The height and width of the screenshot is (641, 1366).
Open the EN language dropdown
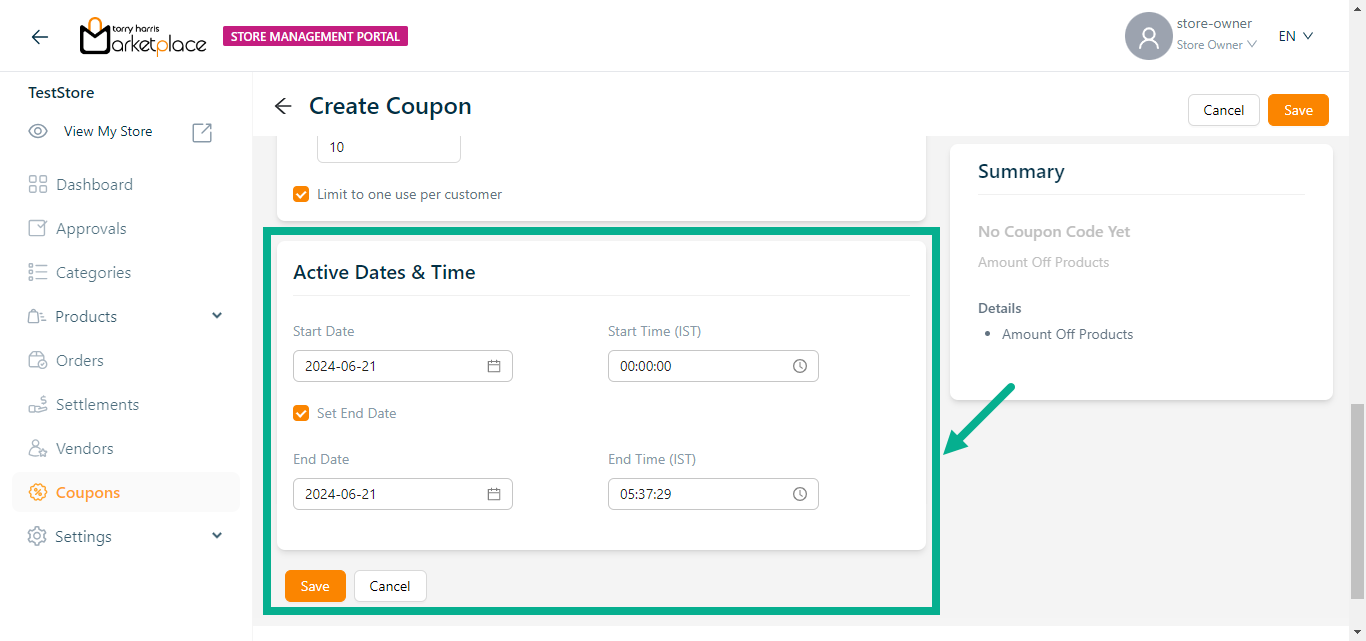1295,36
